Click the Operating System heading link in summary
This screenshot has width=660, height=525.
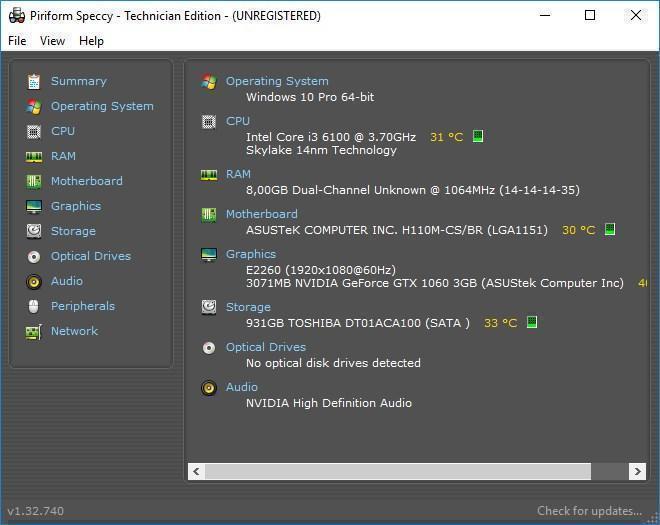click(x=277, y=81)
